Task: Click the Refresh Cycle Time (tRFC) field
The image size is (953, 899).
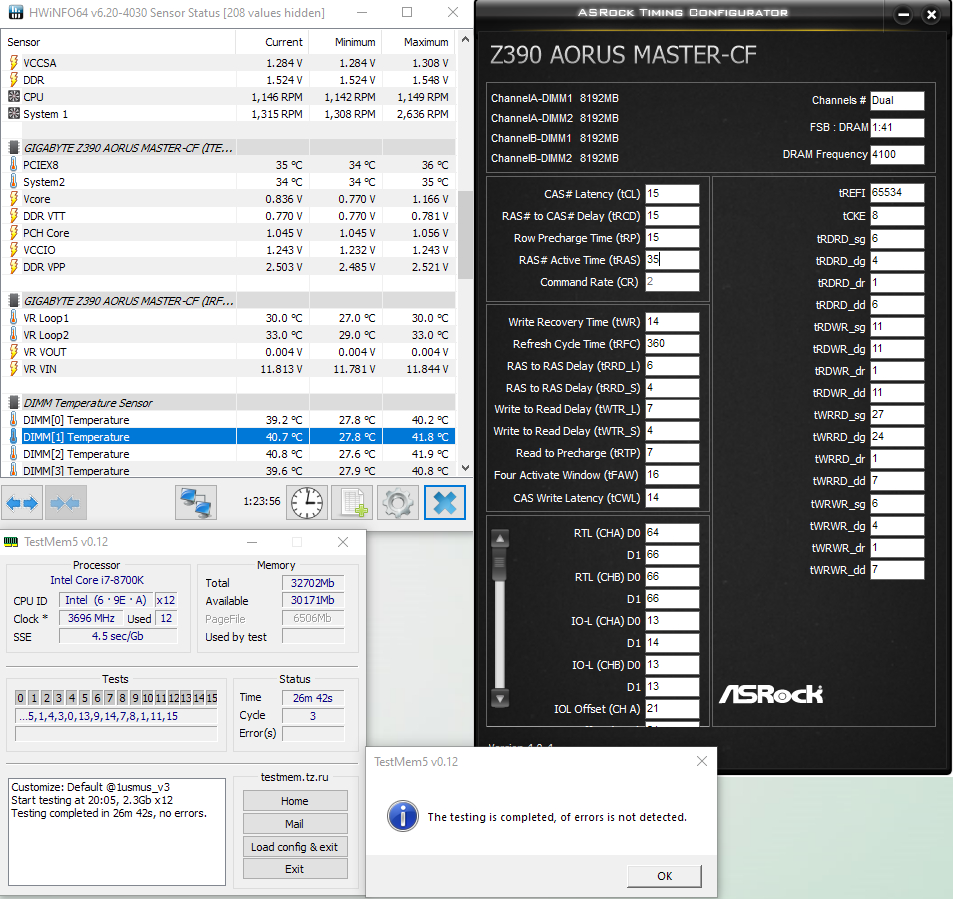Action: pyautogui.click(x=672, y=343)
